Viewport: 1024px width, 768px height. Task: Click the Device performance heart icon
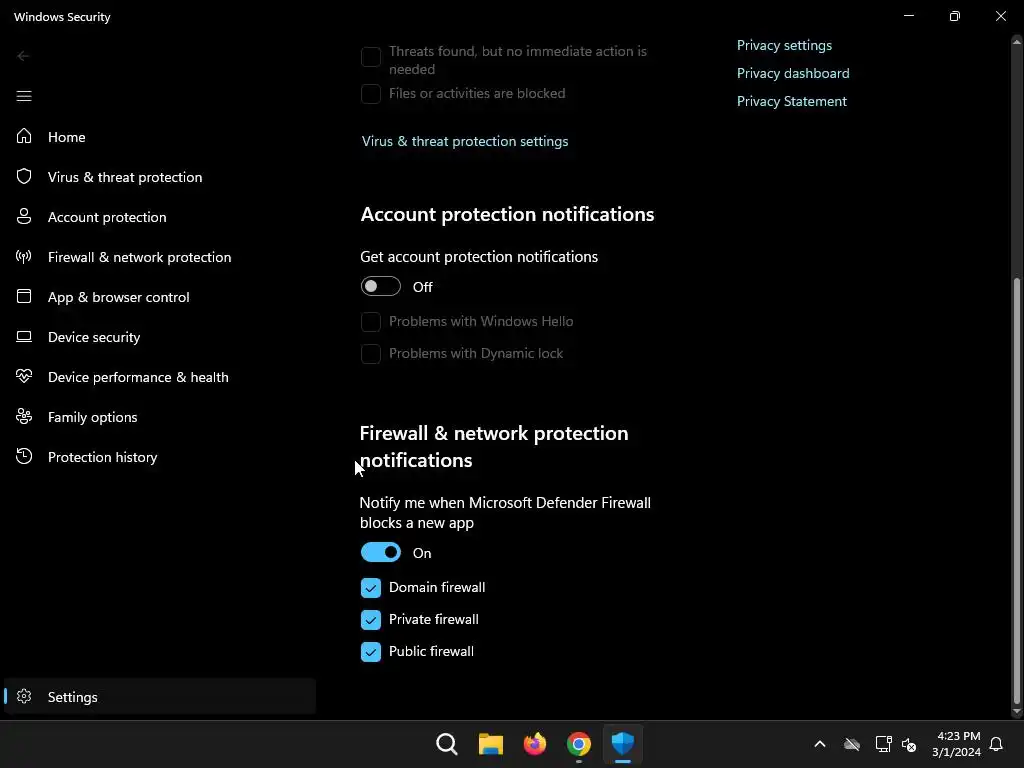click(24, 376)
